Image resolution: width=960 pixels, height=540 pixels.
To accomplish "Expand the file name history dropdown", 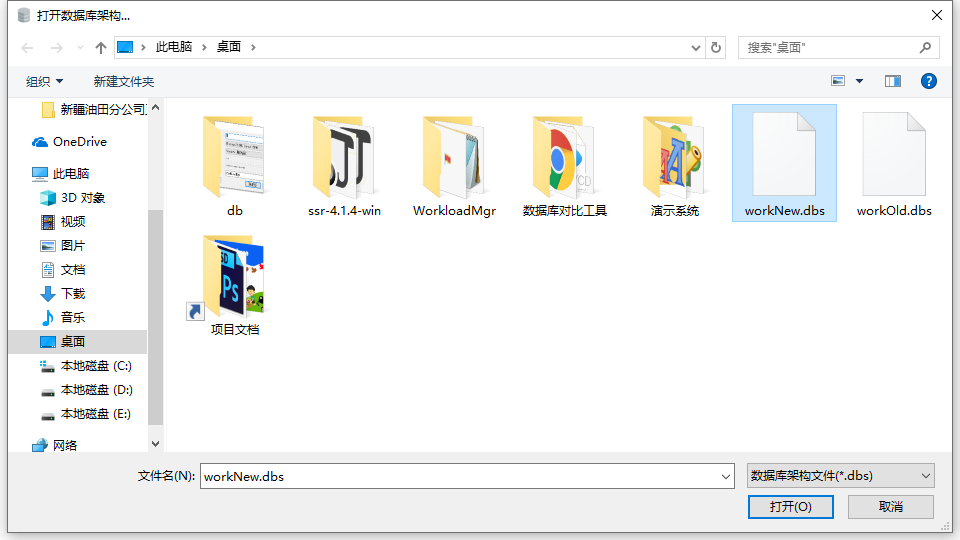I will click(726, 477).
